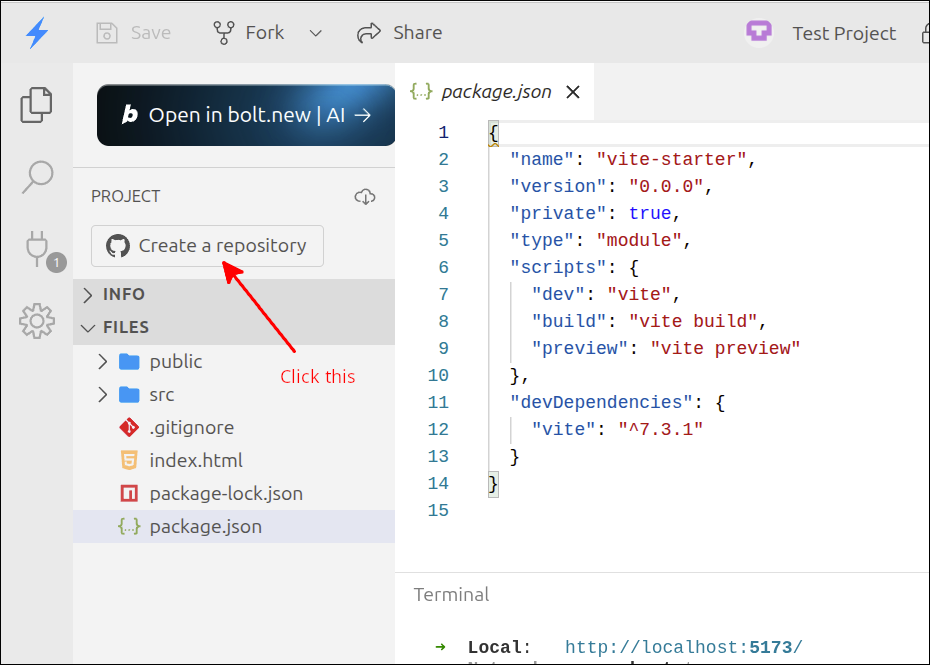Click the Share button
The image size is (930, 665).
coord(400,33)
